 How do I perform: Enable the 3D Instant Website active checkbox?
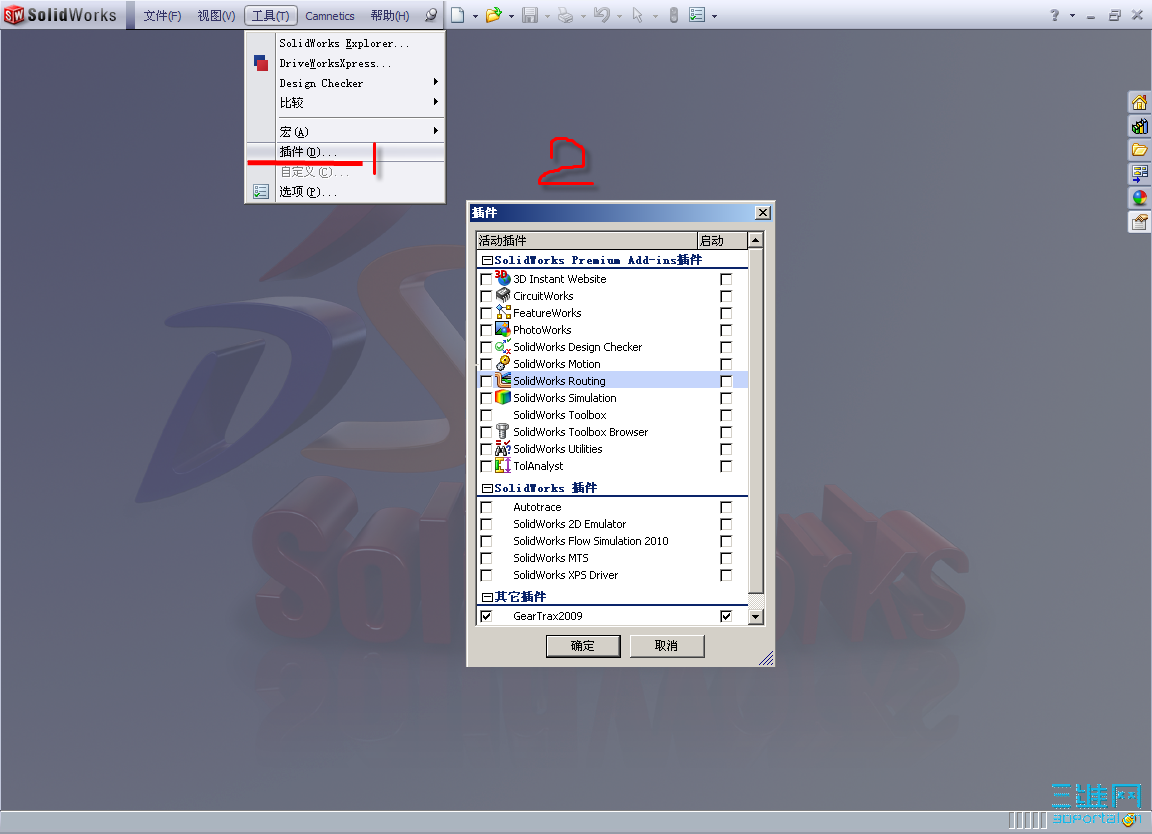pyautogui.click(x=486, y=279)
